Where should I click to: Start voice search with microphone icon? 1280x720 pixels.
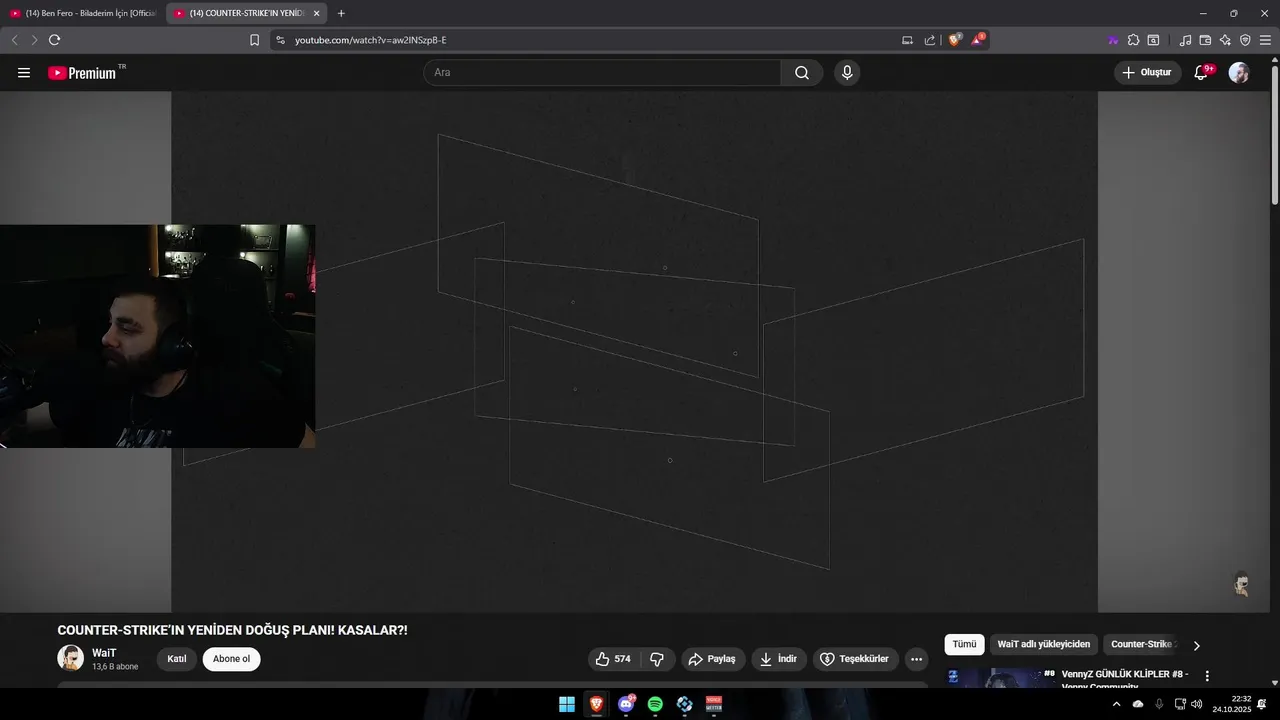847,73
